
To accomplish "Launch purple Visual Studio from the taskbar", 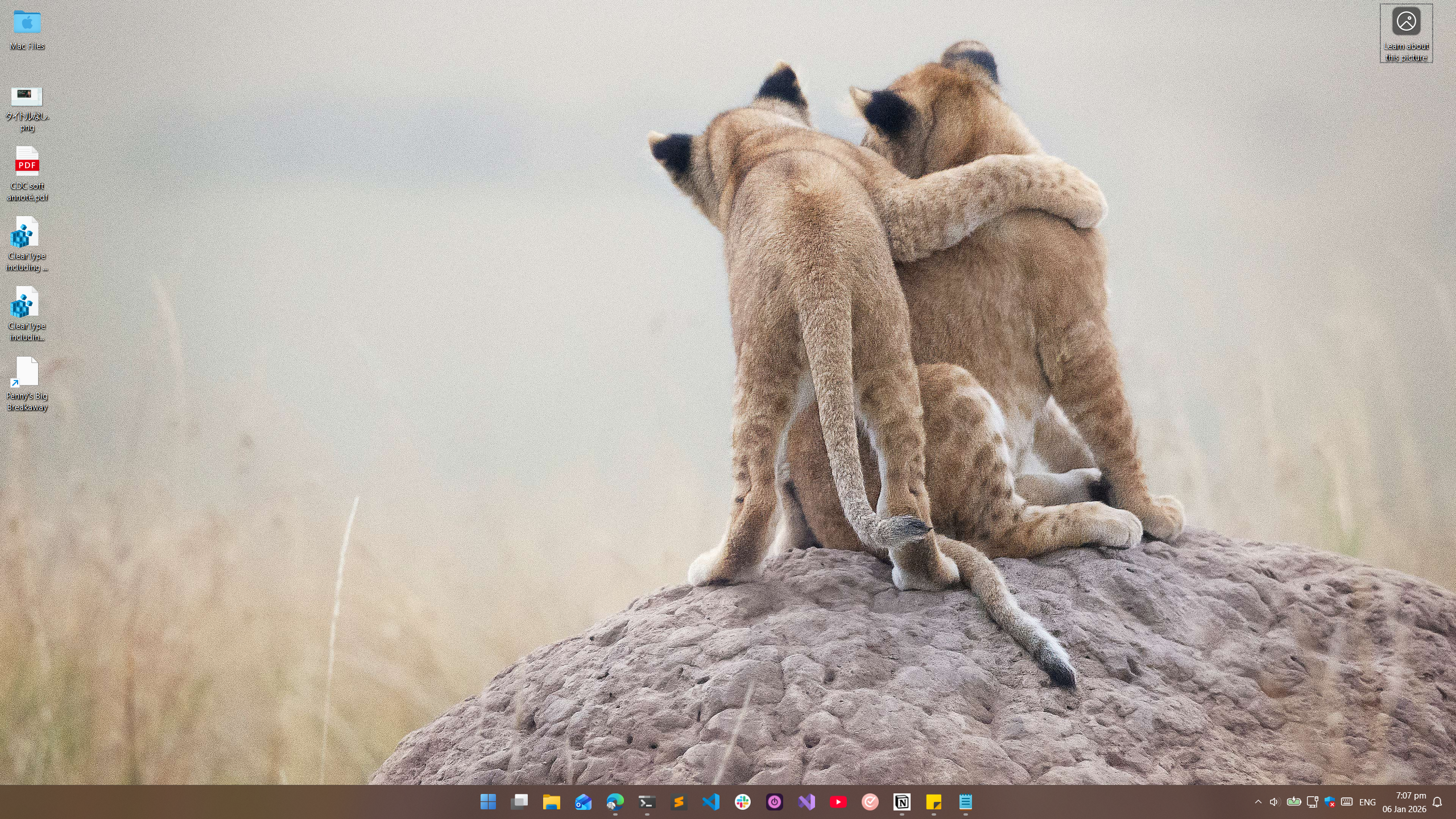I will tap(806, 802).
